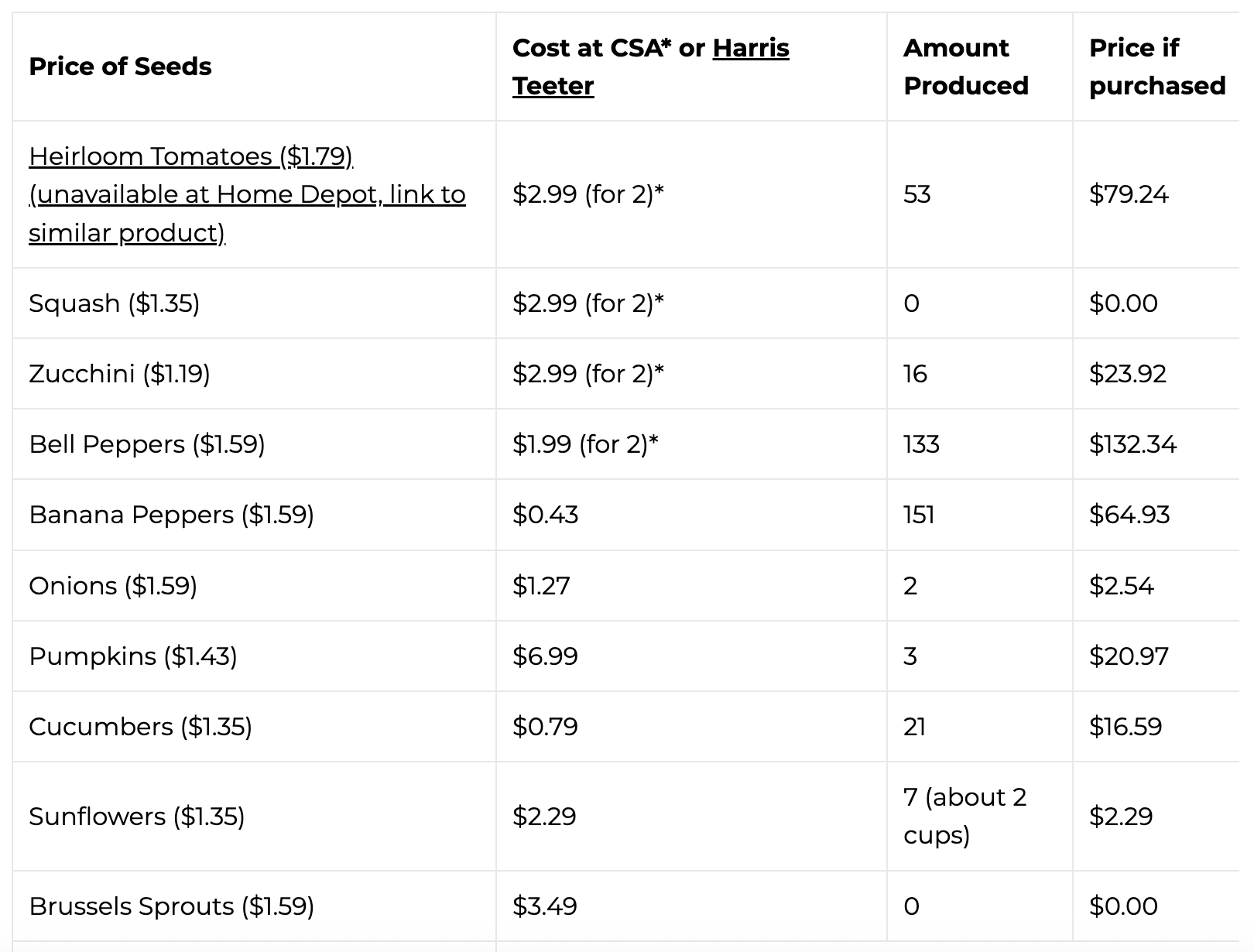This screenshot has height=952, width=1254.
Task: Select the Cucumbers amount produced 21
Action: click(x=914, y=727)
